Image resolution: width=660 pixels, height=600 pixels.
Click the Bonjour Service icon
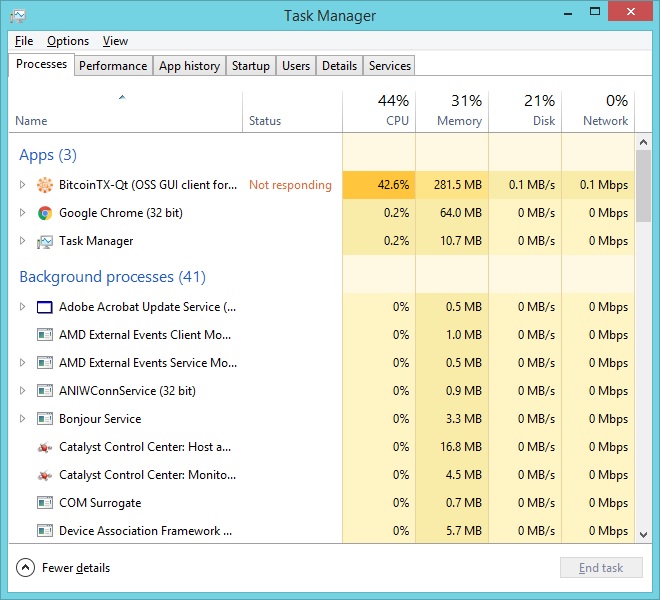point(45,419)
